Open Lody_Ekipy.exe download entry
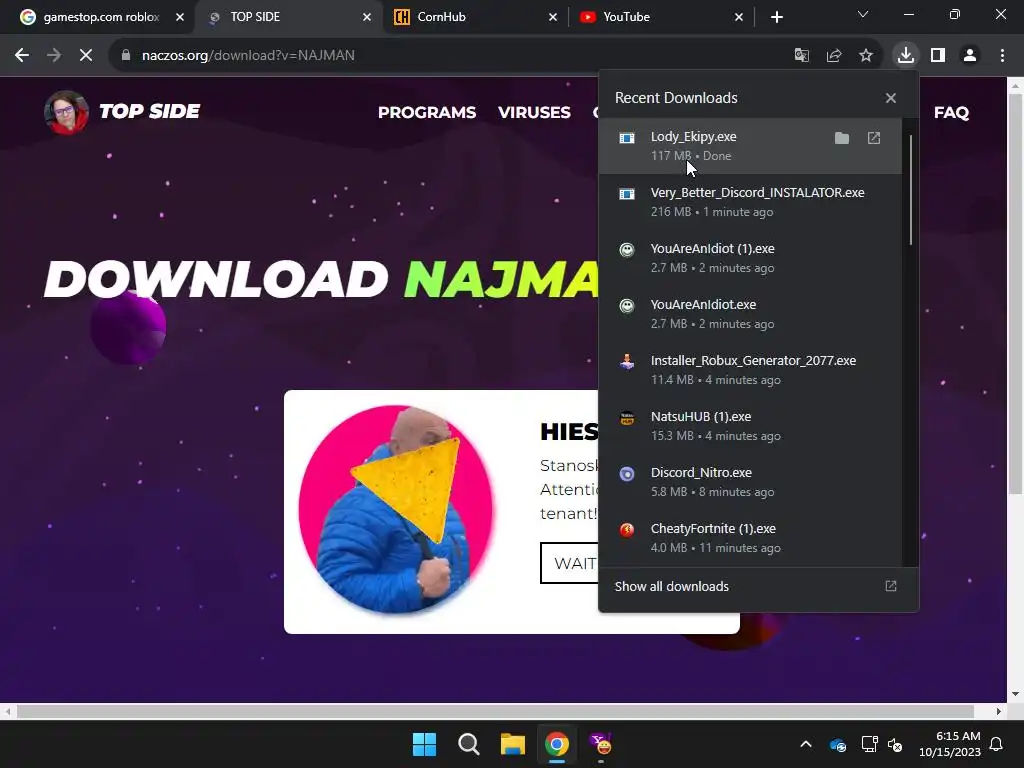Screen dimensions: 1024x768 click(750, 146)
